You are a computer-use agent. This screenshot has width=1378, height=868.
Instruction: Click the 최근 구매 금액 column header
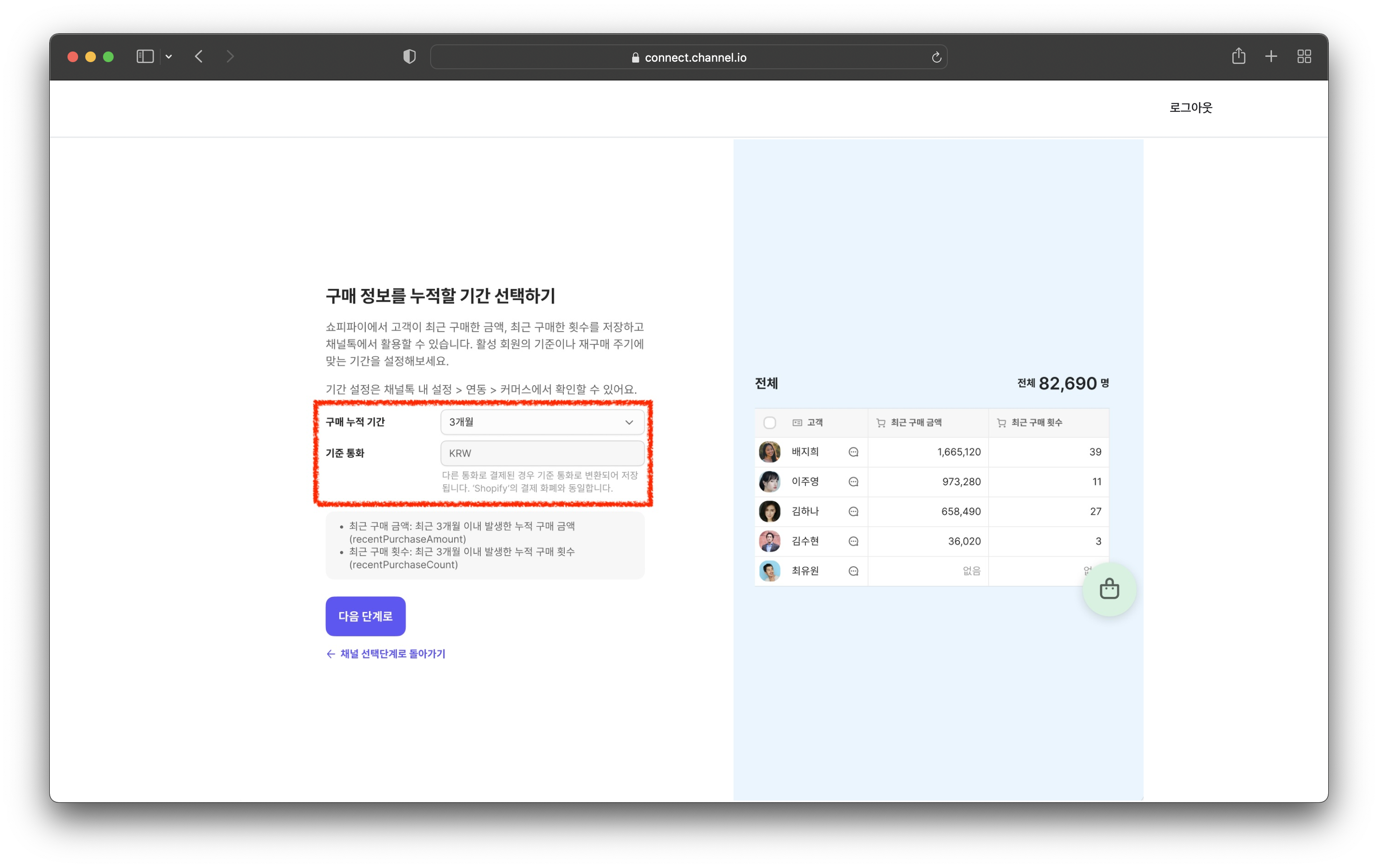click(915, 423)
